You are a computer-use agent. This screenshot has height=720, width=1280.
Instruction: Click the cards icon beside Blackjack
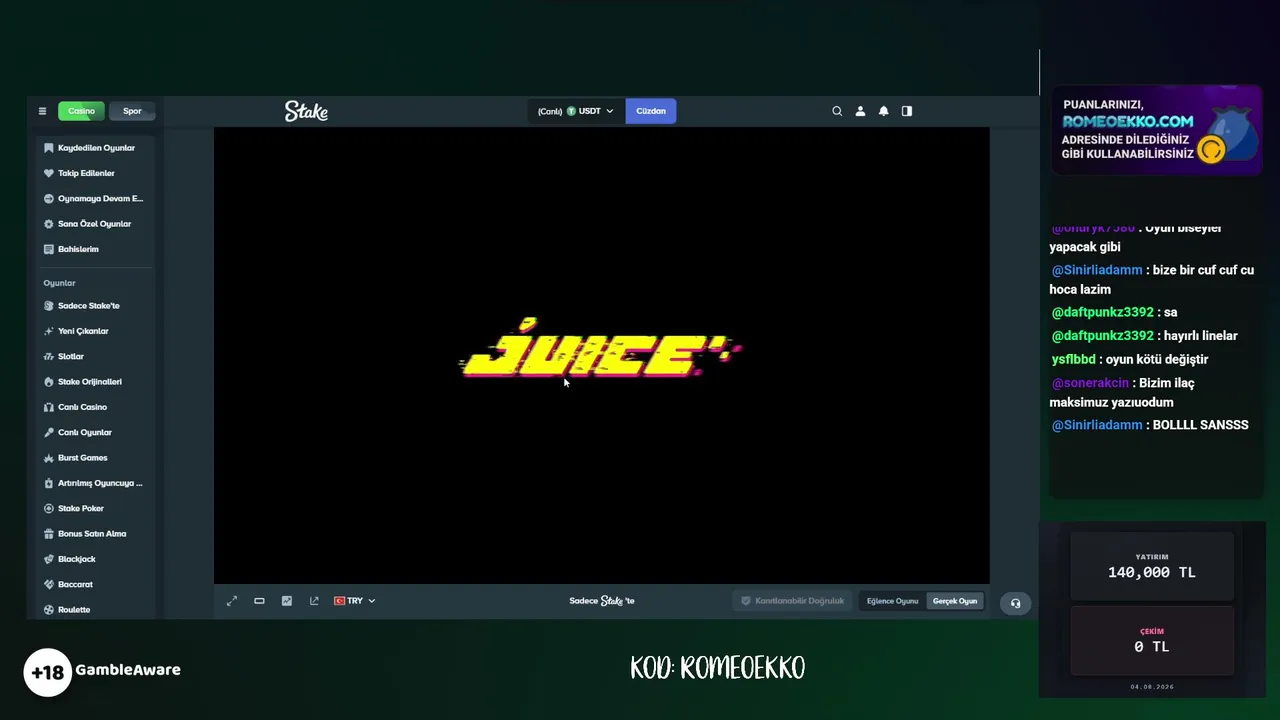[x=49, y=559]
